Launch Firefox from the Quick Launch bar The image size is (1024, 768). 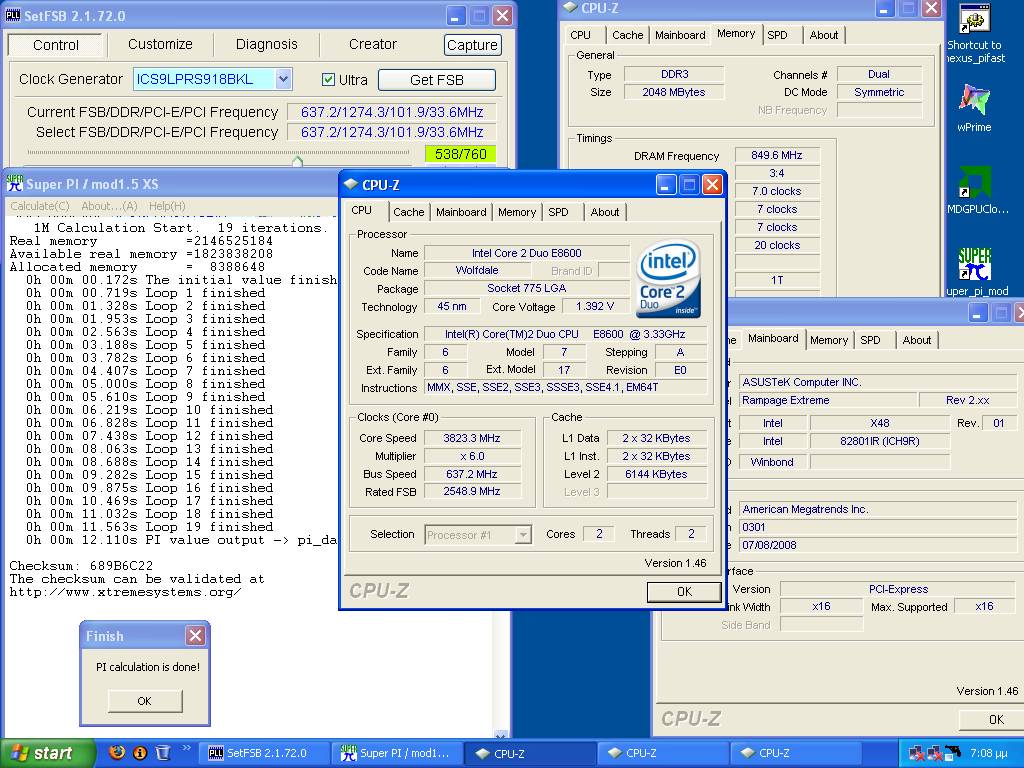click(118, 752)
